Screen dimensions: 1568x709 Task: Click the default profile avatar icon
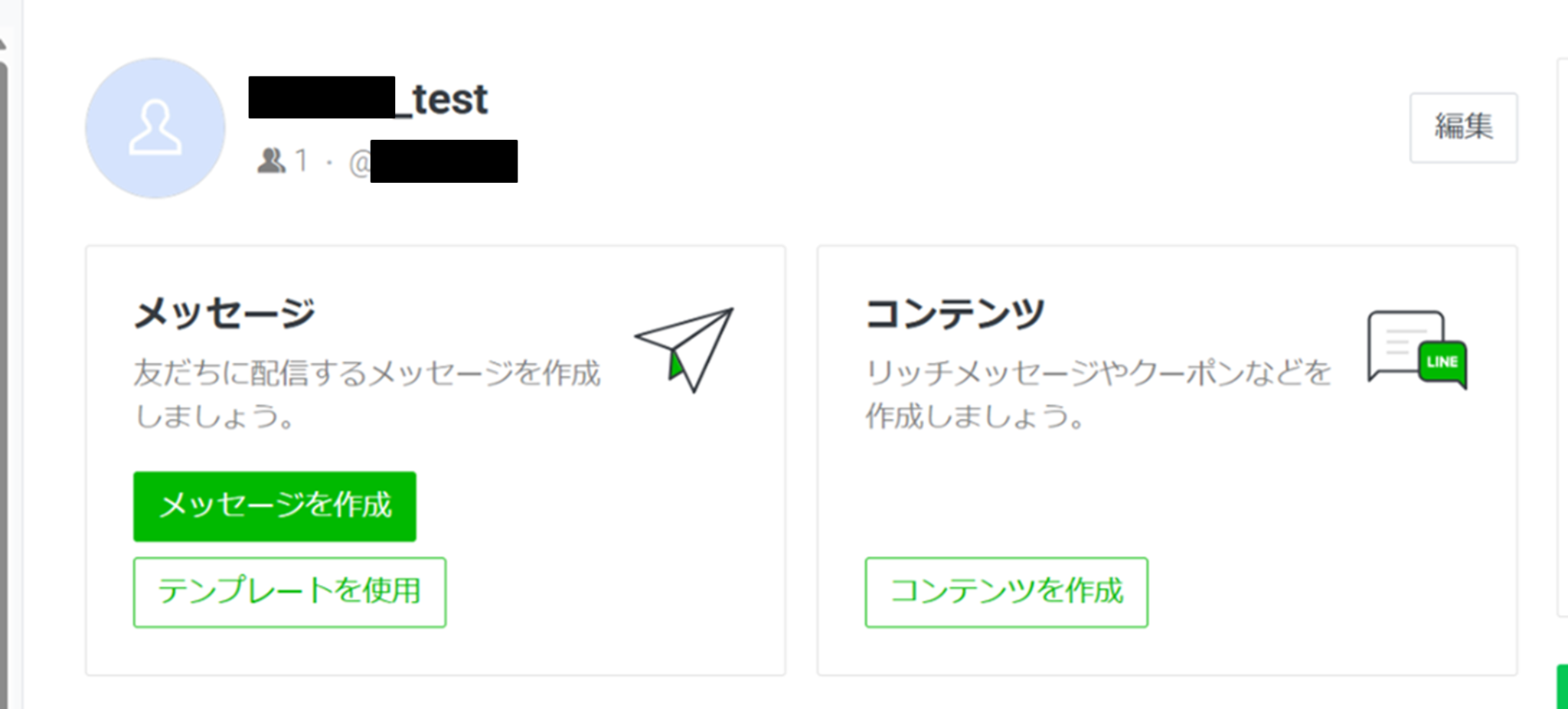[x=155, y=128]
